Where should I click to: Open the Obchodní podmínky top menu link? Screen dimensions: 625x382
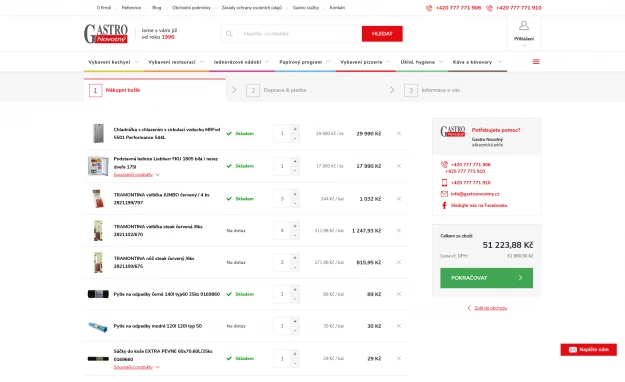pos(191,8)
